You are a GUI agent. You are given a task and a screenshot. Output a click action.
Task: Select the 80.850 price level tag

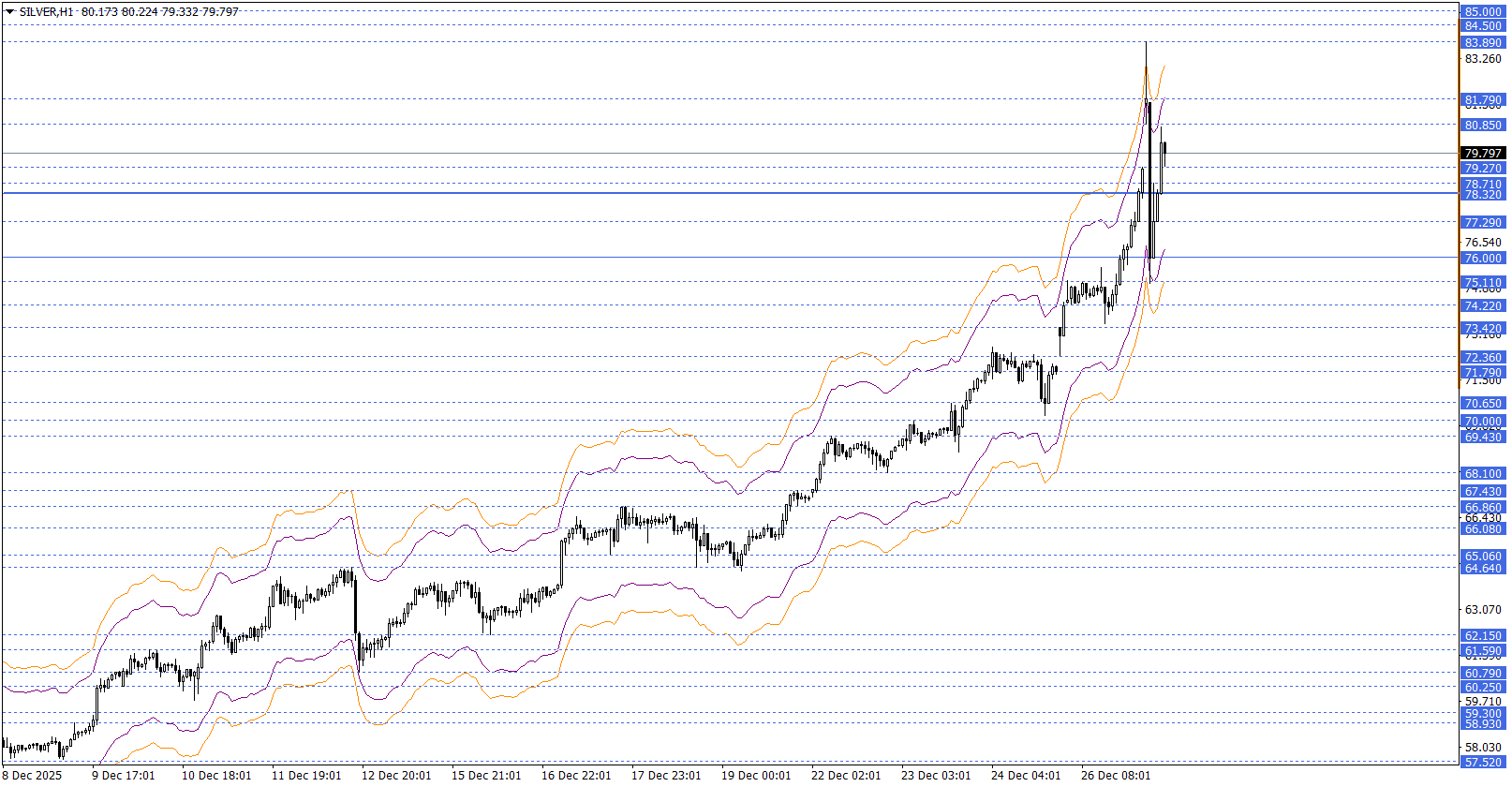pos(1482,125)
